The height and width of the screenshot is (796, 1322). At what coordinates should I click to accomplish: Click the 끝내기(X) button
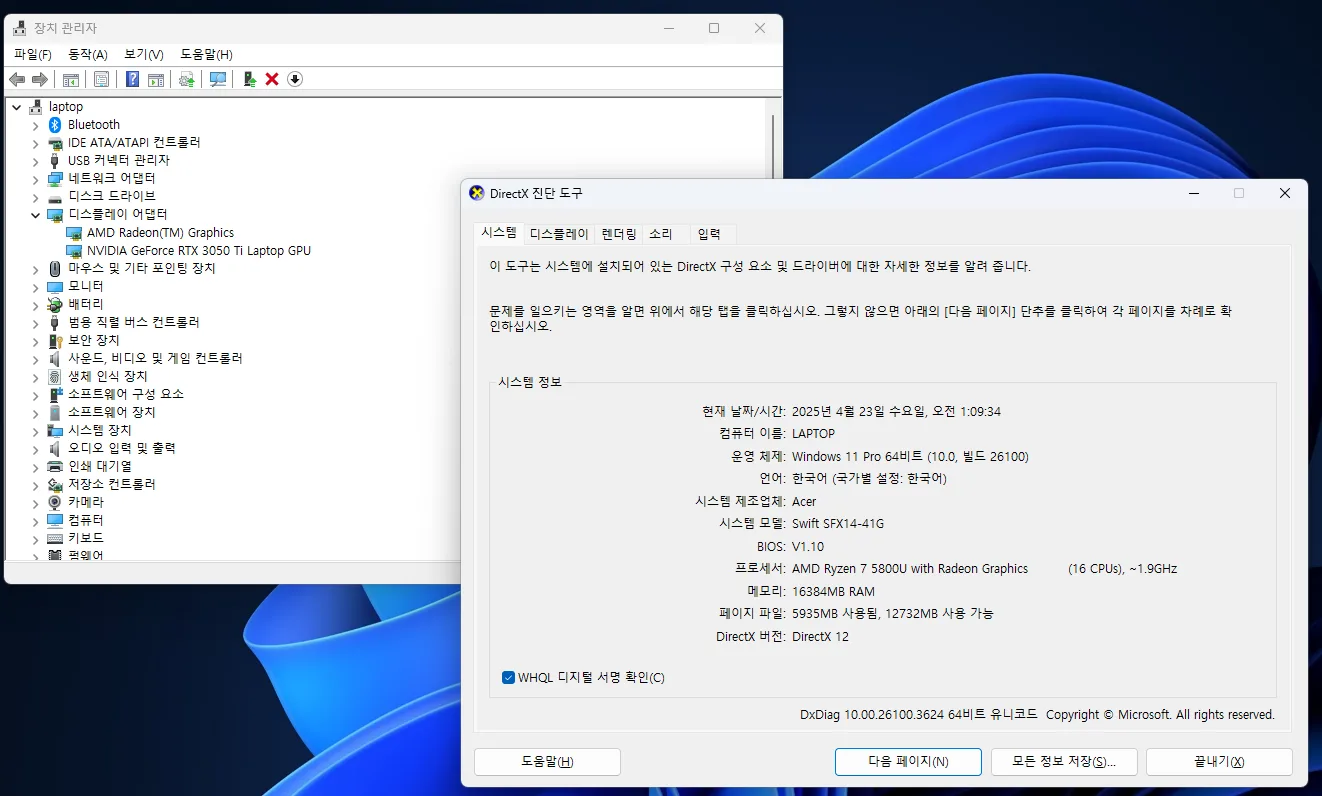click(x=1219, y=762)
